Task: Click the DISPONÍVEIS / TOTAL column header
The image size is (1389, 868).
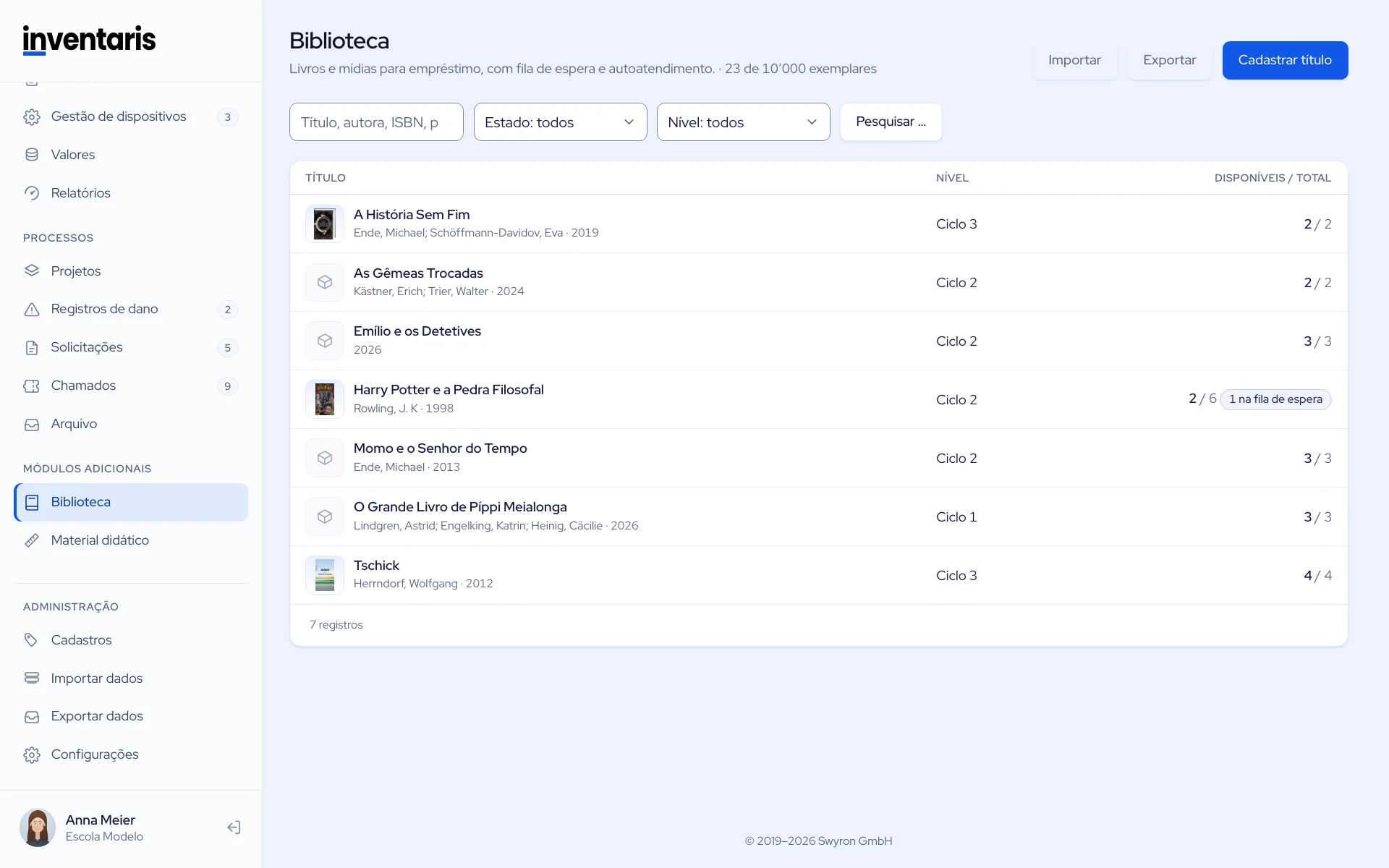Action: tap(1273, 178)
